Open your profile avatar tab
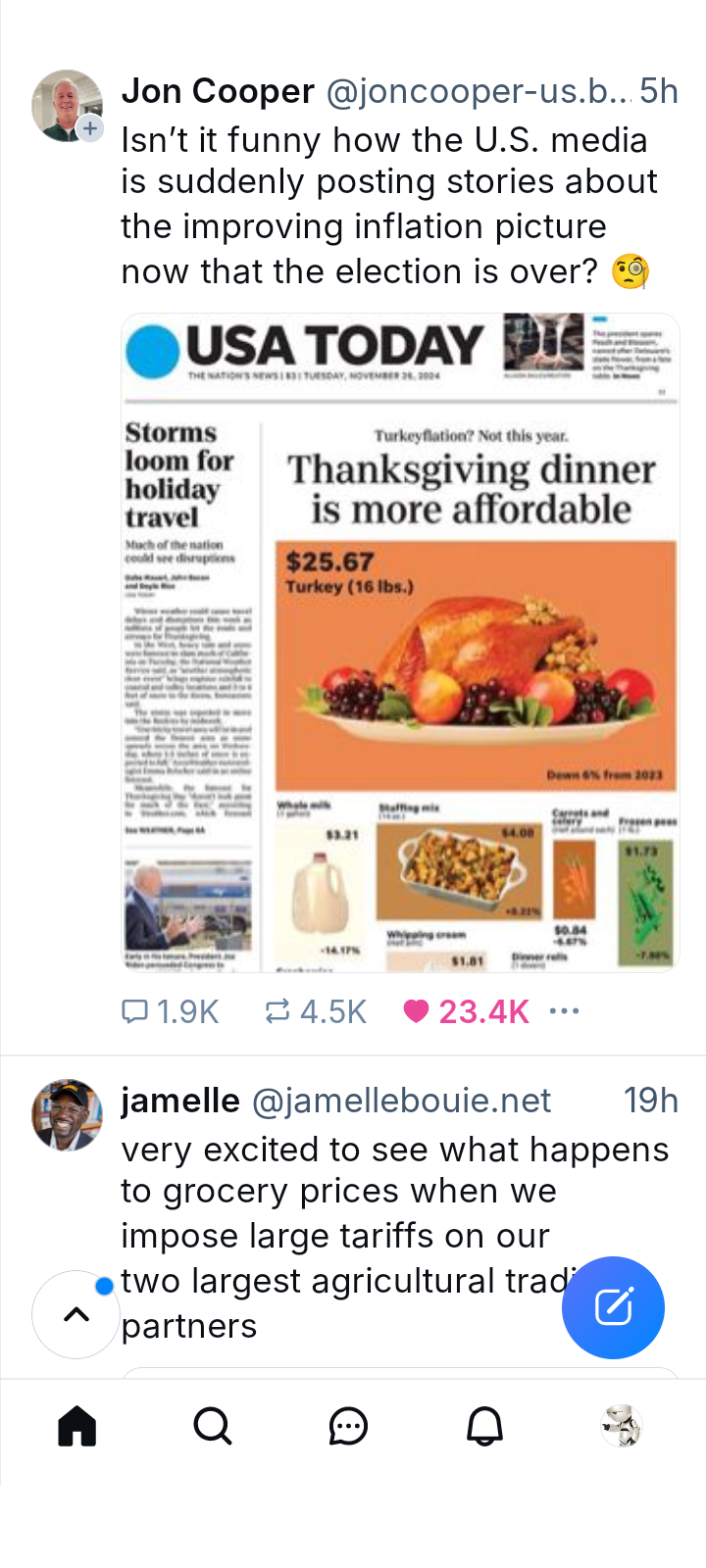This screenshot has height=1568, width=706. pyautogui.click(x=621, y=1426)
